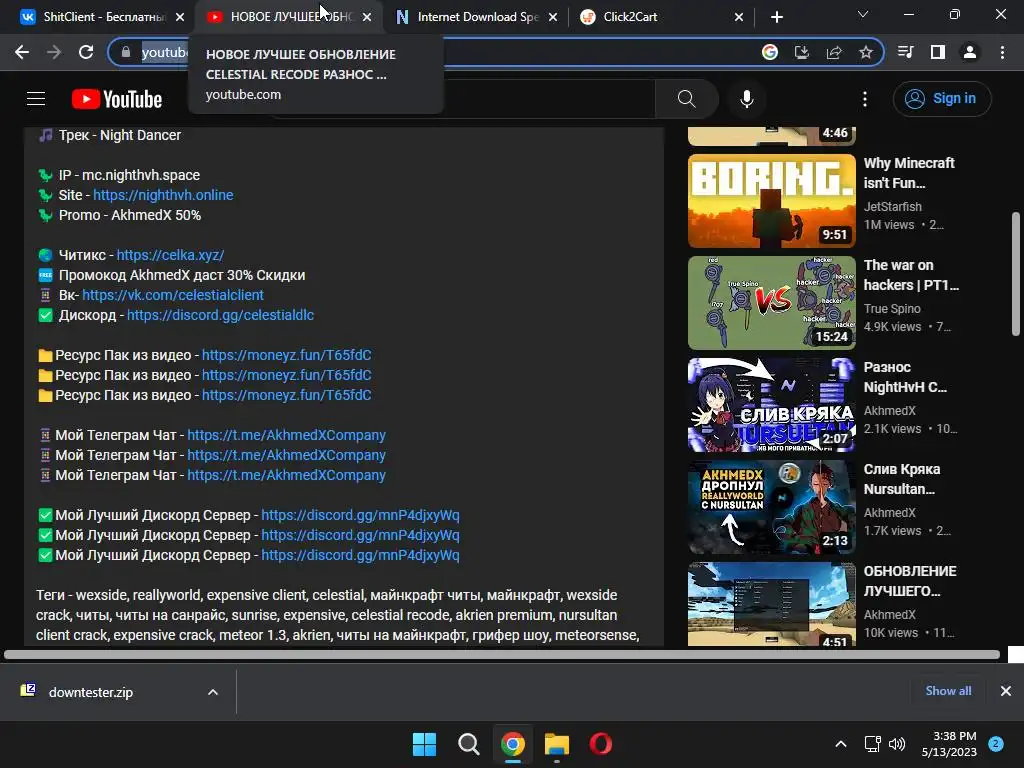Screen dimensions: 1024x768
Task: Open the first t.me/AhmedXCompany link
Action: pos(287,435)
